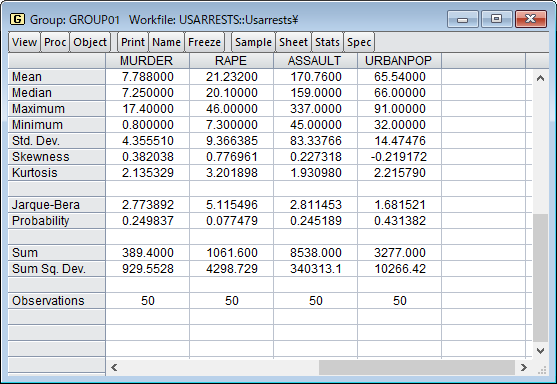This screenshot has width=557, height=384.
Task: Click vertical scrollbar up arrow
Action: [x=540, y=78]
